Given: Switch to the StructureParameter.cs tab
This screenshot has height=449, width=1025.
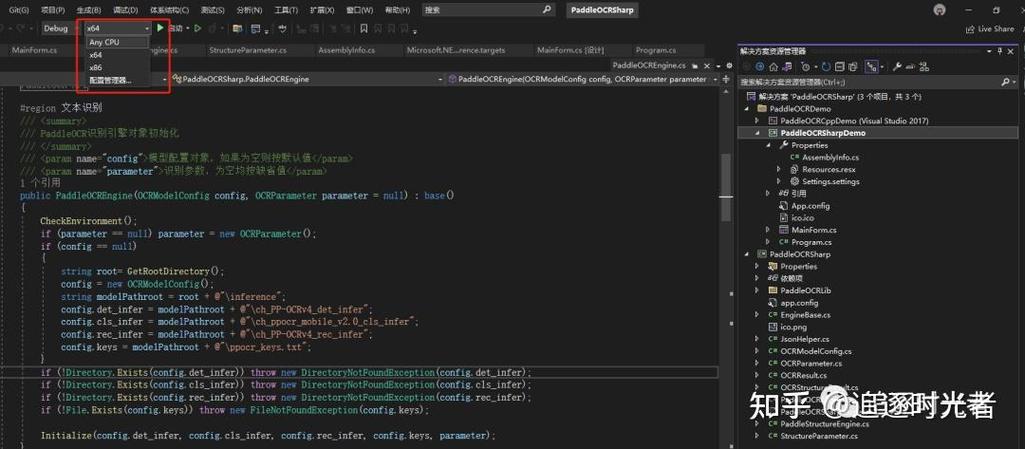Looking at the screenshot, I should coord(248,50).
